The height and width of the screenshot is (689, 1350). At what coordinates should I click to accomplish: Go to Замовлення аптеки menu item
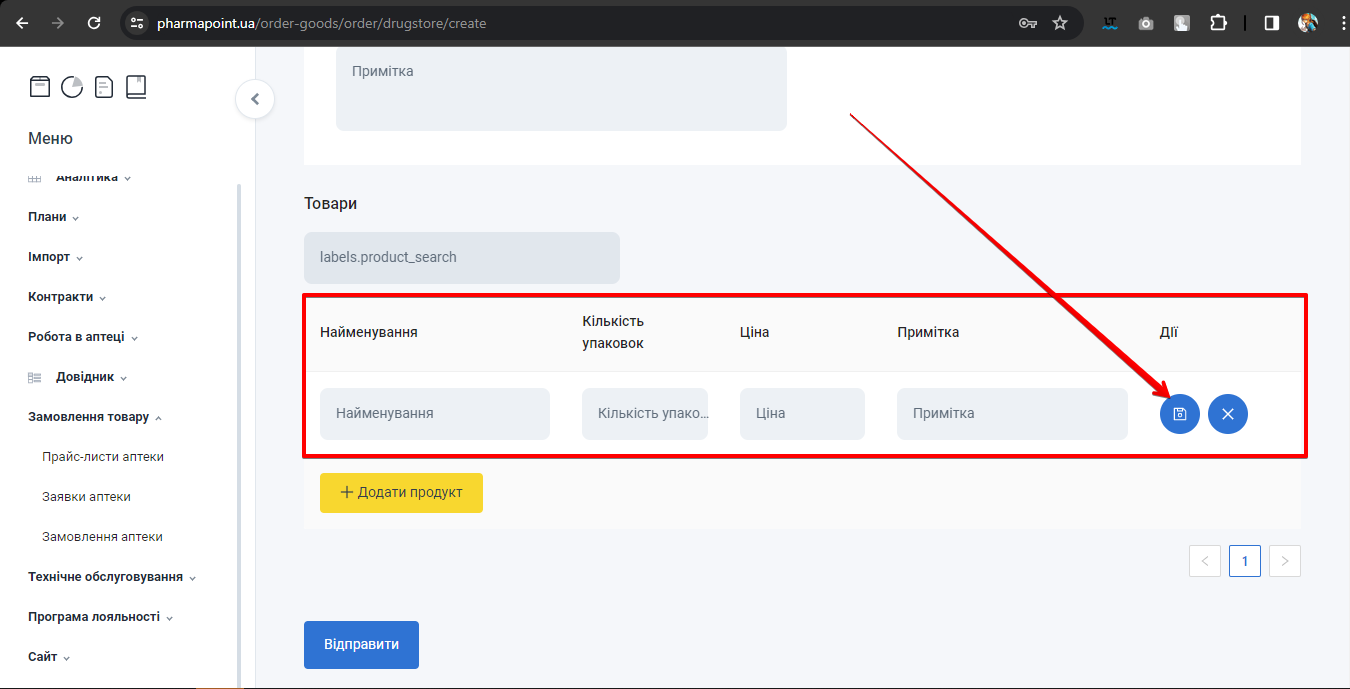coord(102,537)
